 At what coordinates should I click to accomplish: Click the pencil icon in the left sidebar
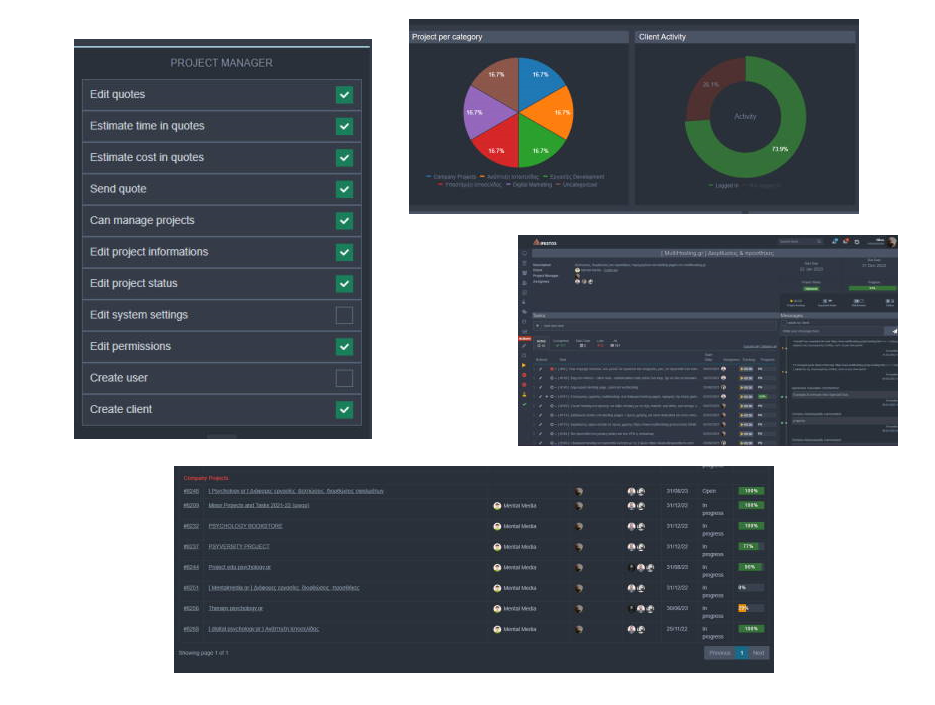[524, 346]
